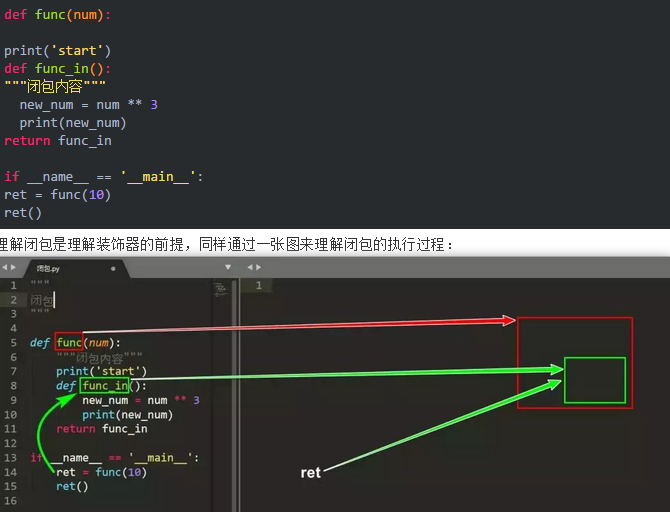The image size is (670, 512).
Task: Click 'new_num = num ** 3' on editor line 9
Action: point(141,400)
